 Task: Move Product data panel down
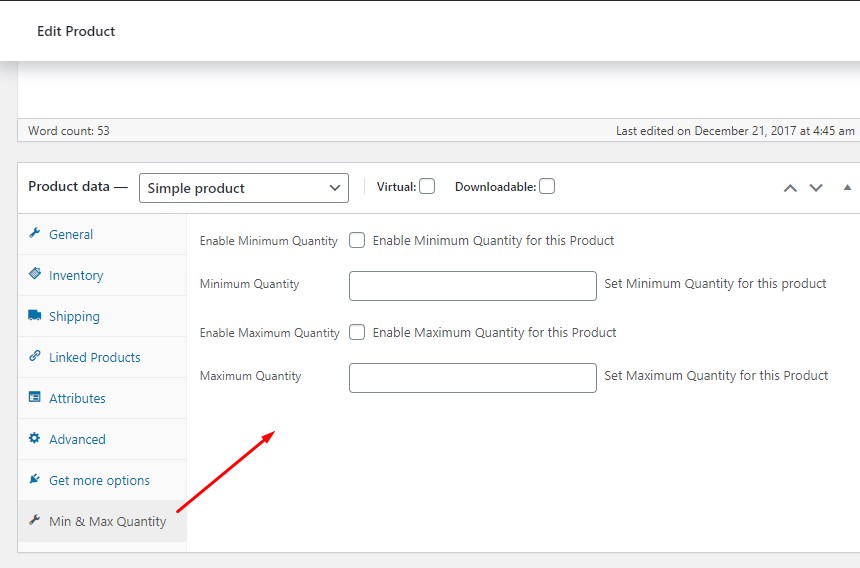816,188
